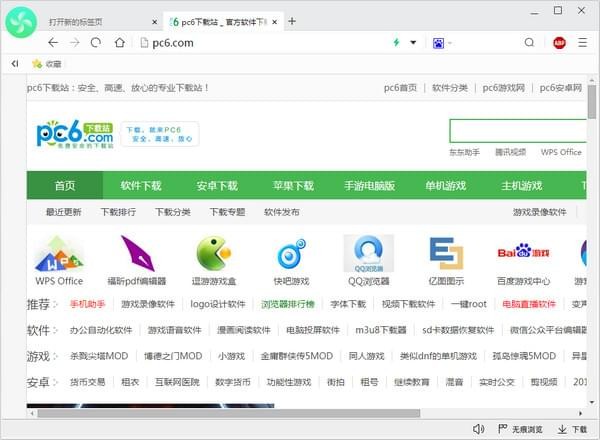The image size is (600, 440).
Task: Click pc6首页 in the top bar
Action: click(400, 88)
